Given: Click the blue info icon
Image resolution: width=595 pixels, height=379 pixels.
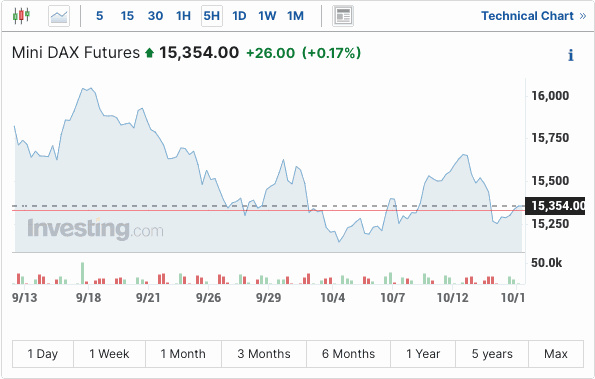Looking at the screenshot, I should point(571,55).
